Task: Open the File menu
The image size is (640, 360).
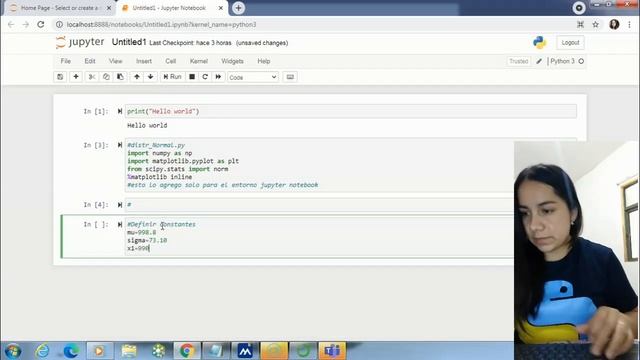Action: (66, 61)
